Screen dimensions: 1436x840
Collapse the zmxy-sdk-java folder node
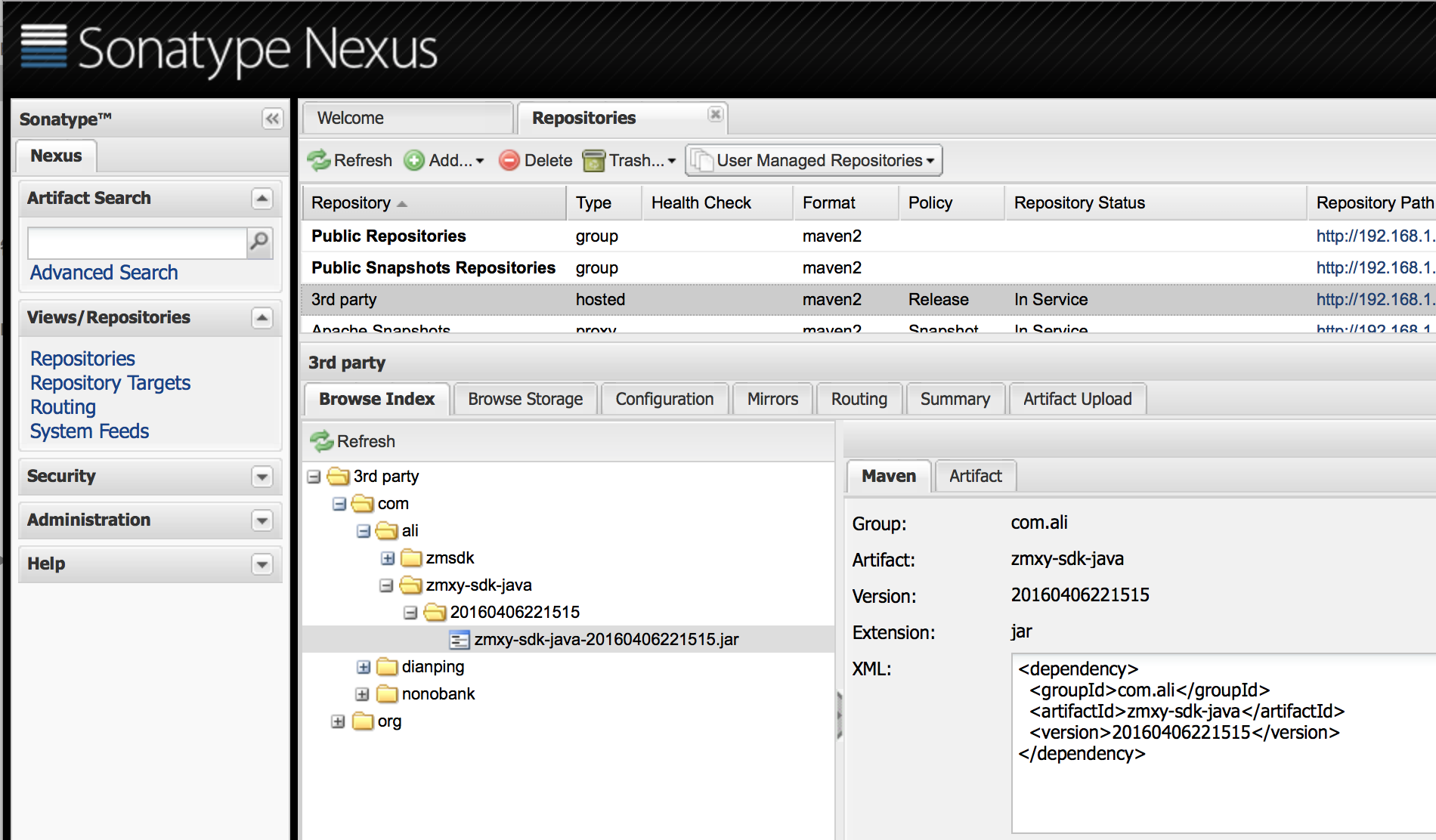click(386, 585)
